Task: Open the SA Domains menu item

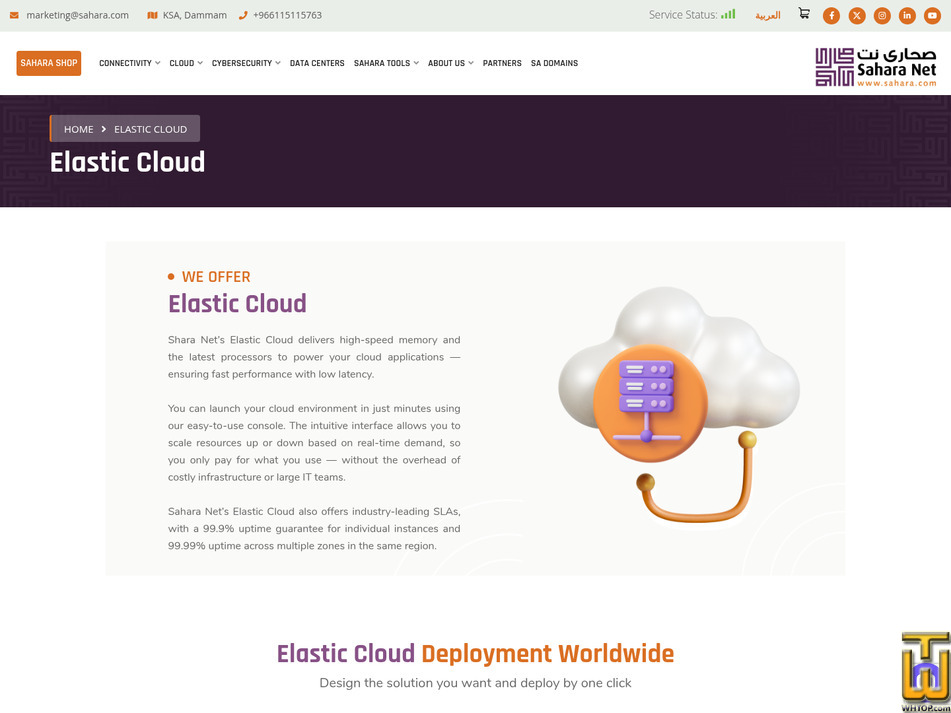Action: 554,63
